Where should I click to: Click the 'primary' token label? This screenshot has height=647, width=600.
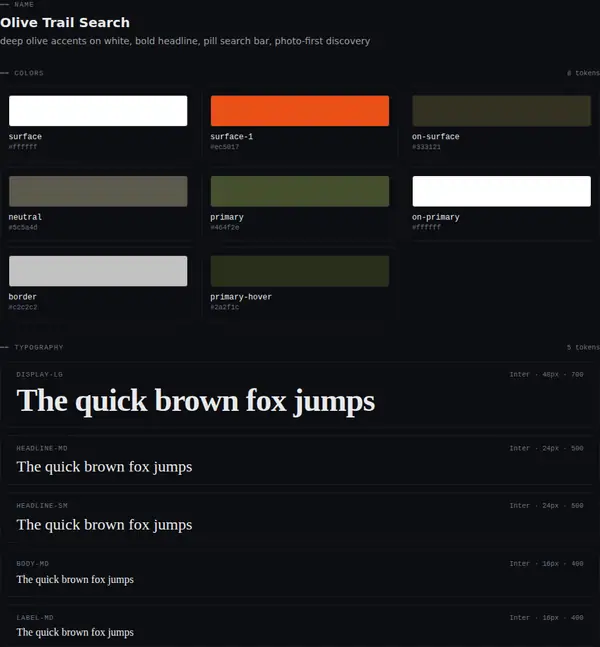tap(227, 217)
